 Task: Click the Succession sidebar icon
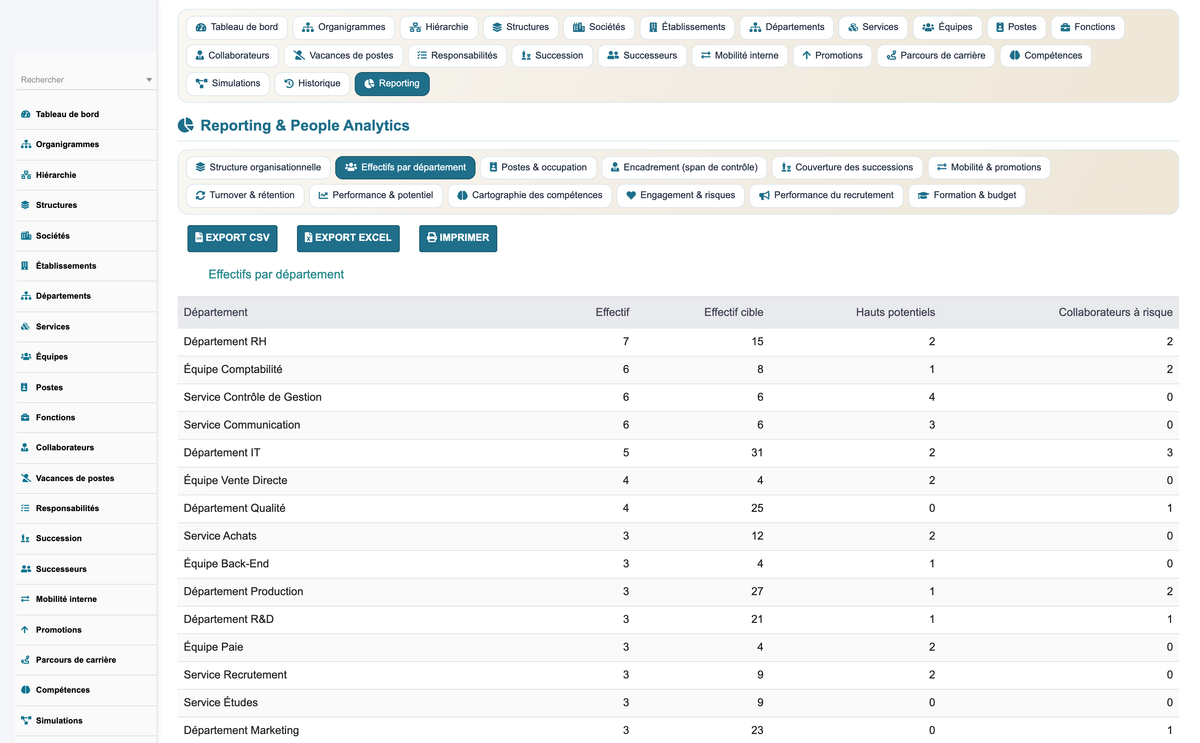point(25,538)
